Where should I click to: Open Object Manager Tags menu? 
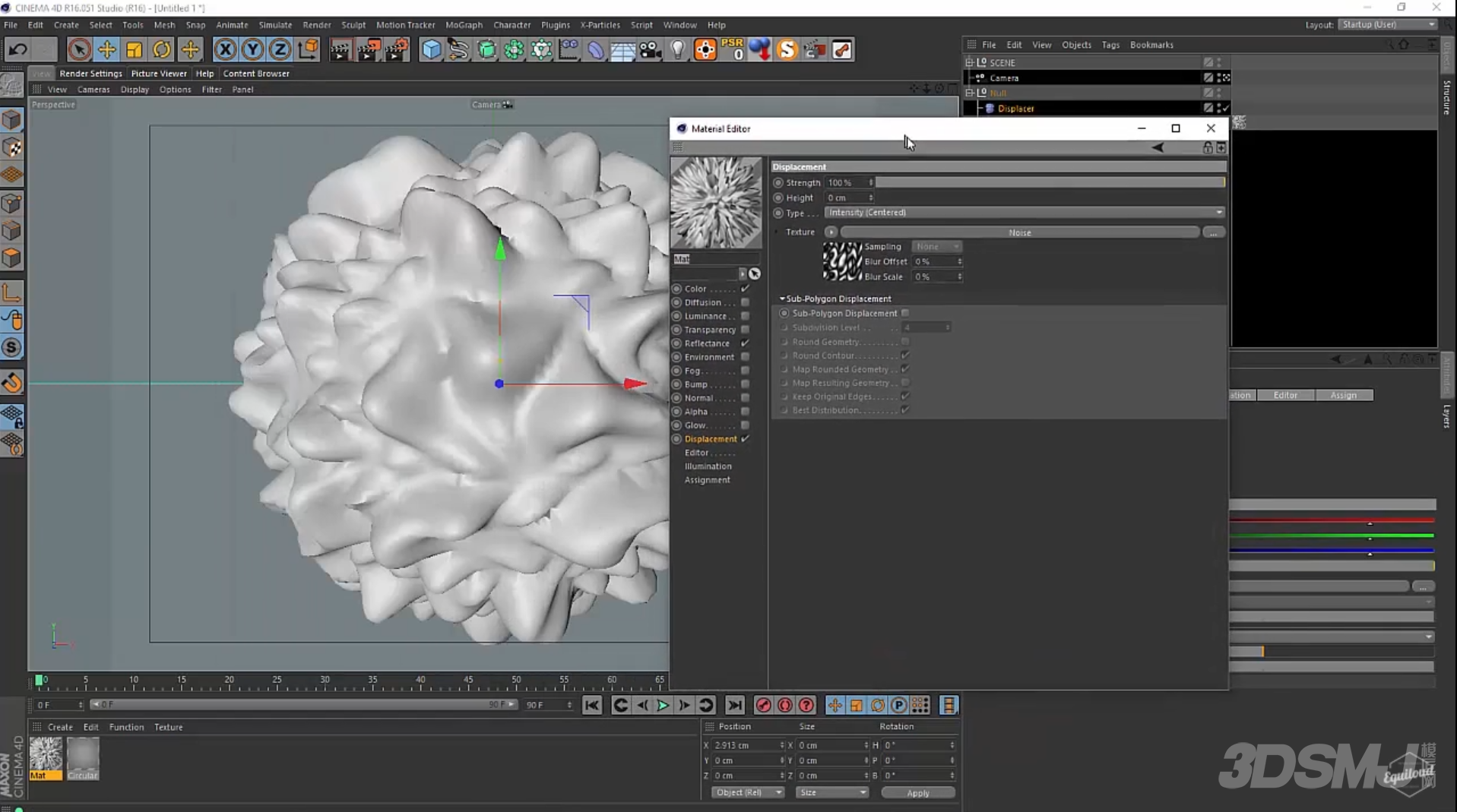[1110, 45]
